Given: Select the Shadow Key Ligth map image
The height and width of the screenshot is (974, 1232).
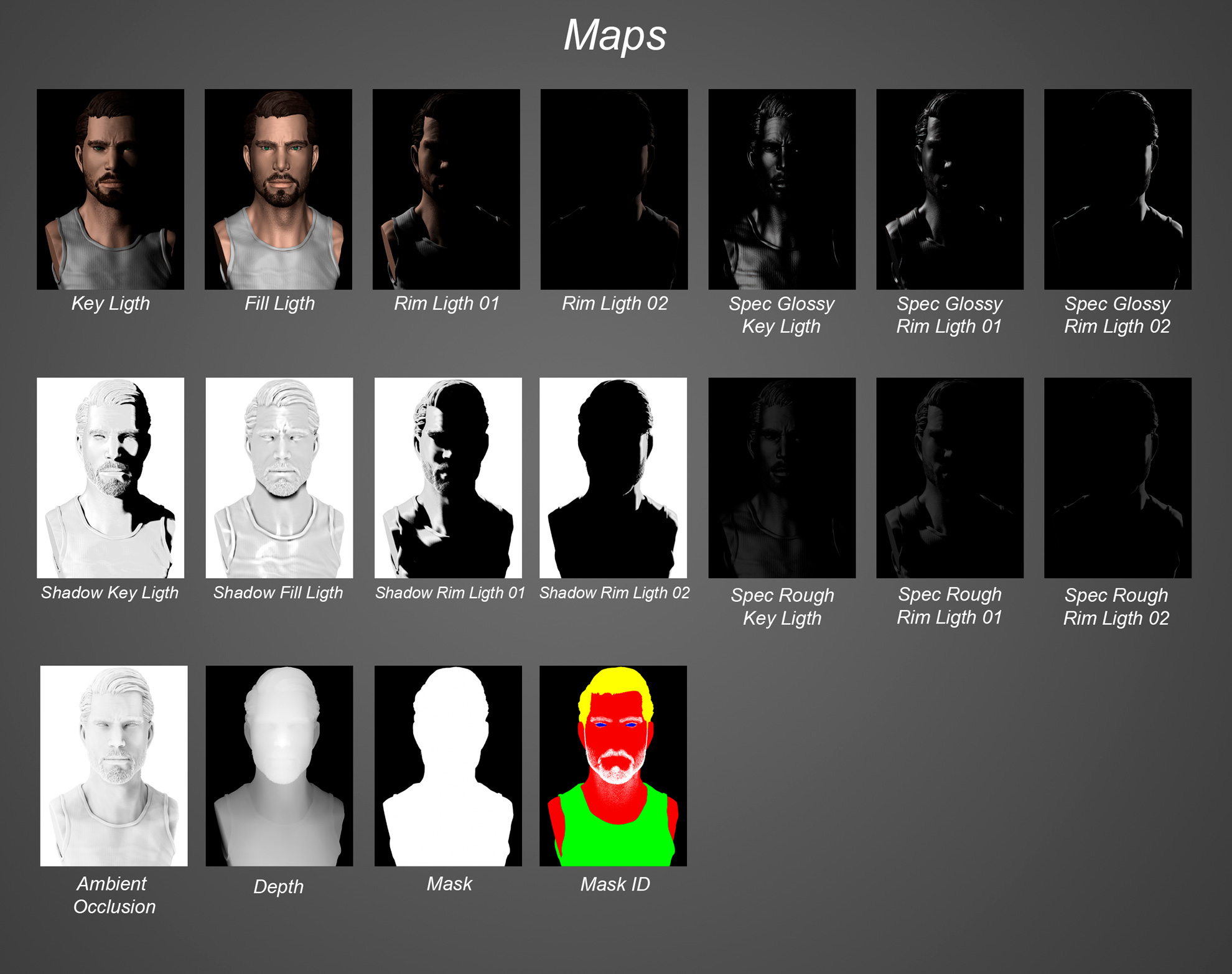Looking at the screenshot, I should [x=110, y=478].
